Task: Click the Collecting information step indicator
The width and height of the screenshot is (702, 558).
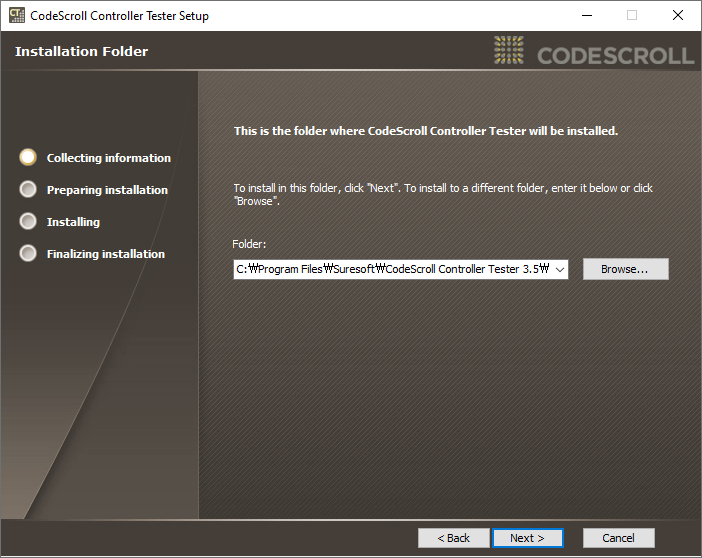Action: (x=28, y=157)
